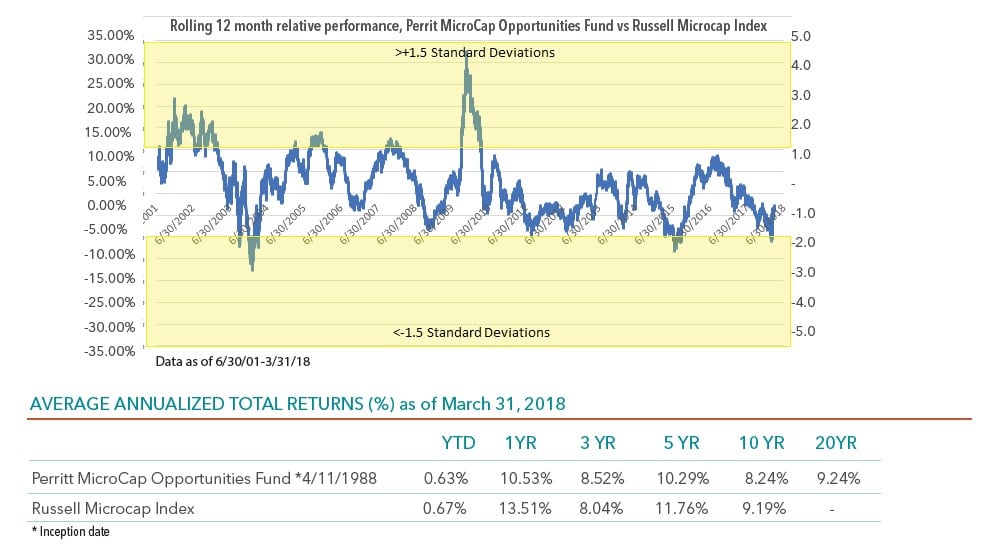Click the ">+1.5 Standard Deviations" label
This screenshot has height=545, width=987.
coord(468,52)
